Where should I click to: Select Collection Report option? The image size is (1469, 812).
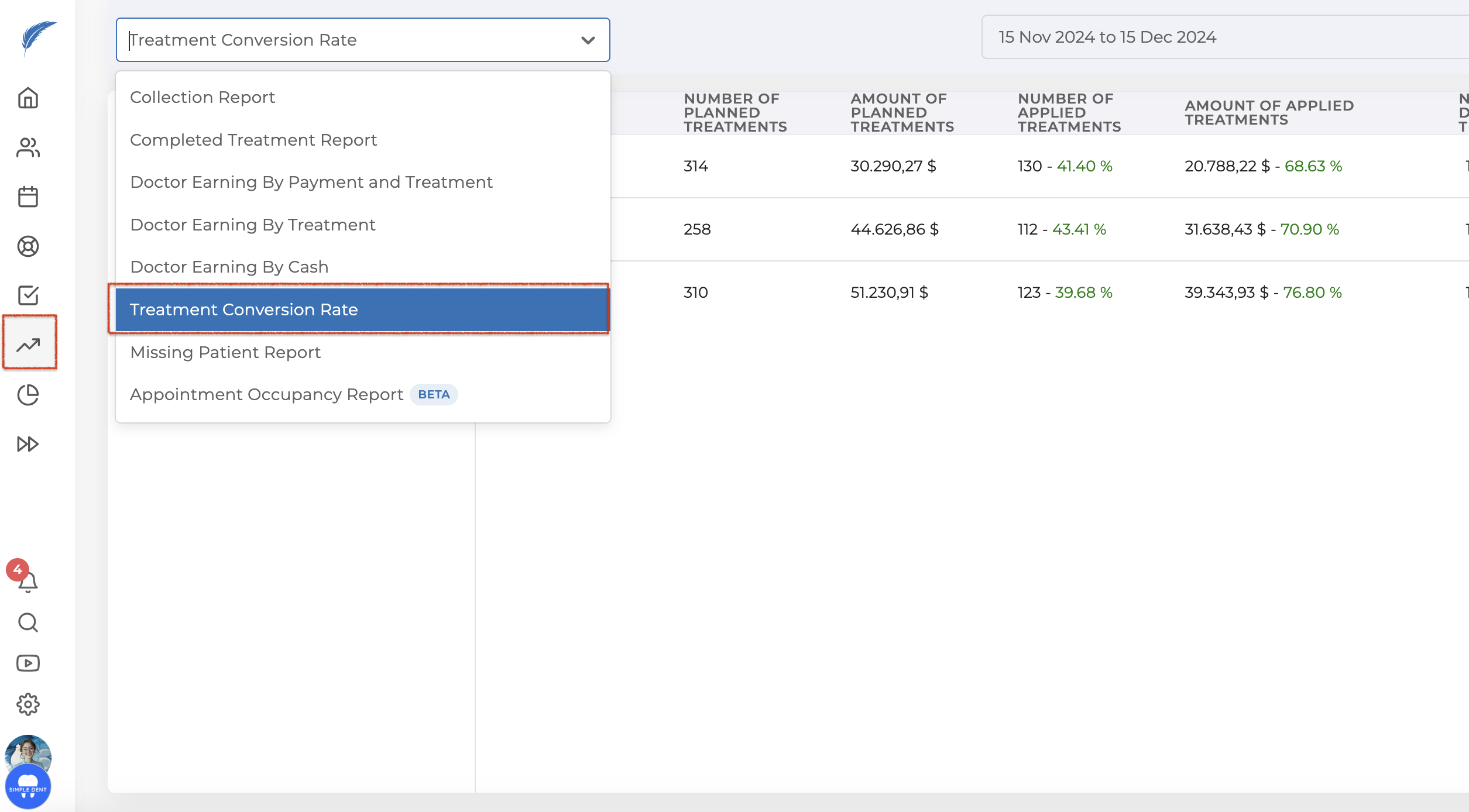click(x=202, y=97)
